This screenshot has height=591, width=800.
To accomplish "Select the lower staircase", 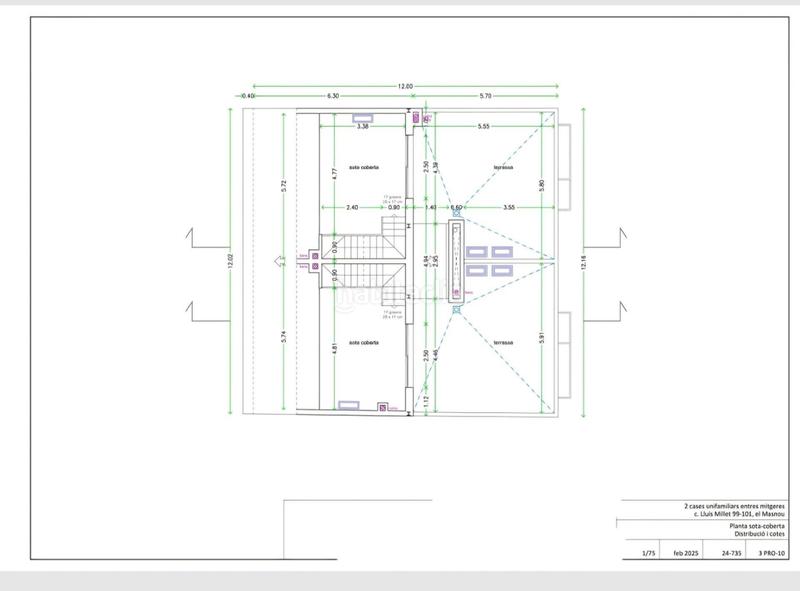I will 383,284.
